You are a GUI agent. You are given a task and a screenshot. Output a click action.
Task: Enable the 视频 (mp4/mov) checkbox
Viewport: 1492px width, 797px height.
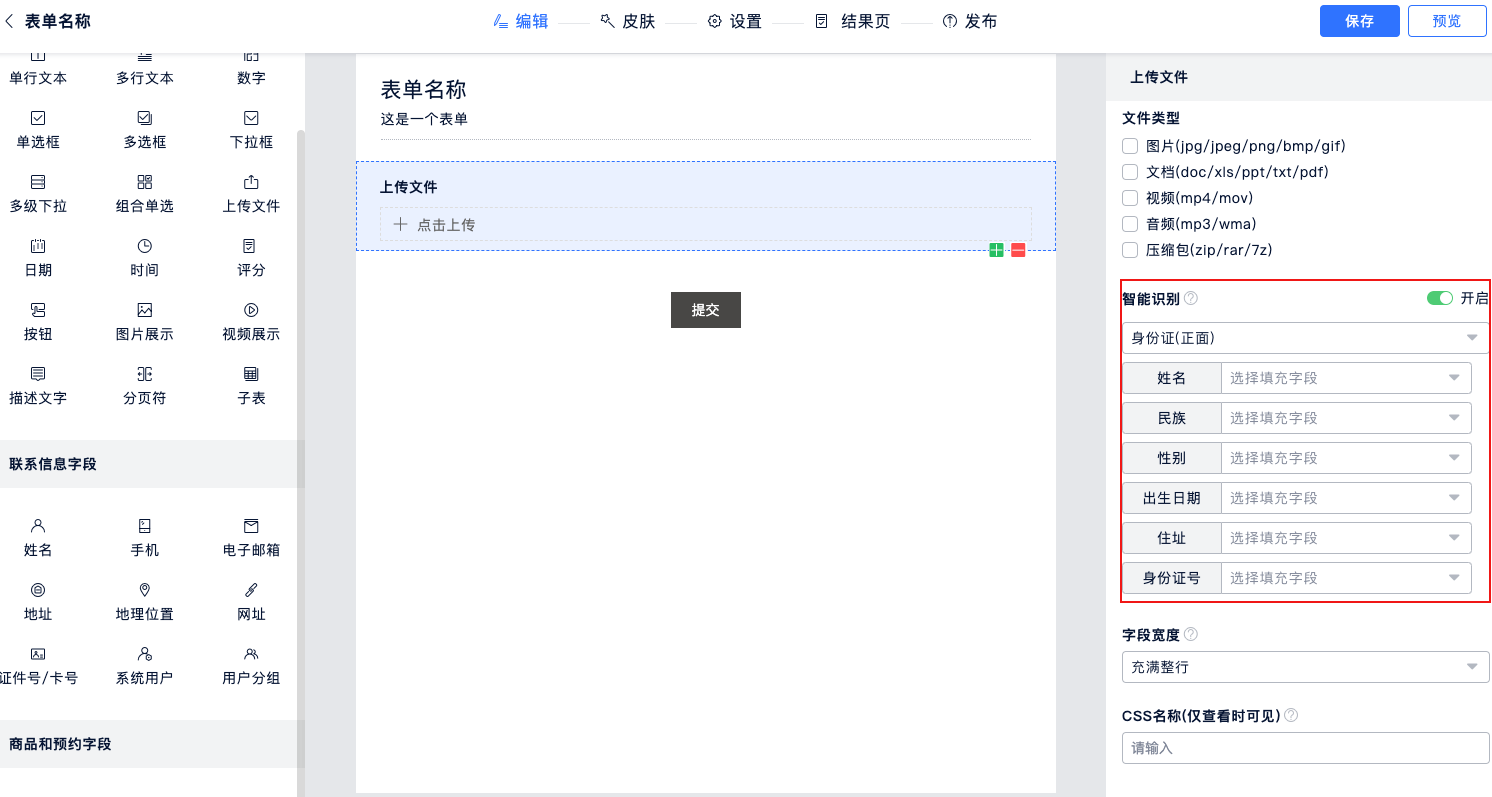pyautogui.click(x=1131, y=198)
